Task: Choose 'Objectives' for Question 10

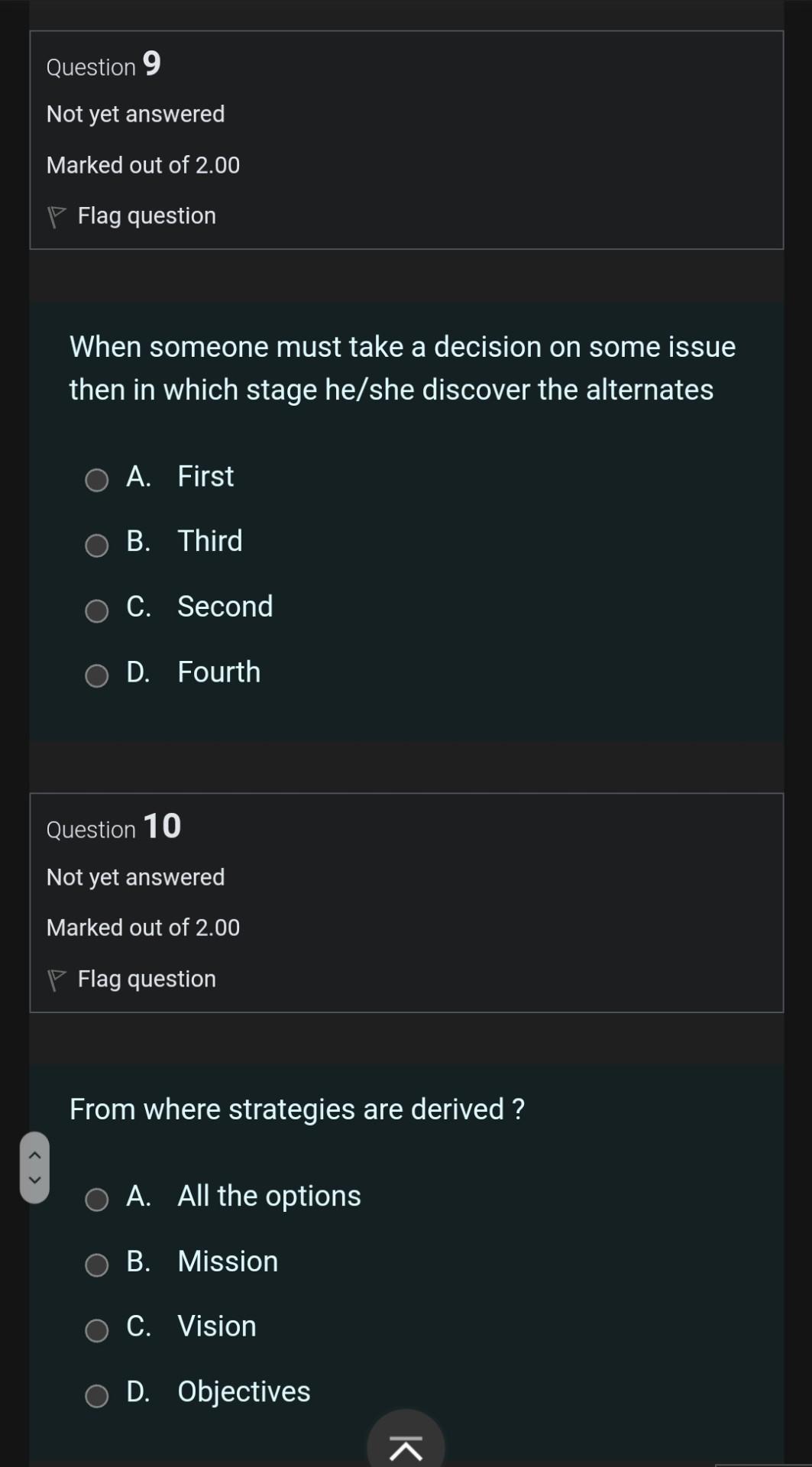Action: point(96,1396)
